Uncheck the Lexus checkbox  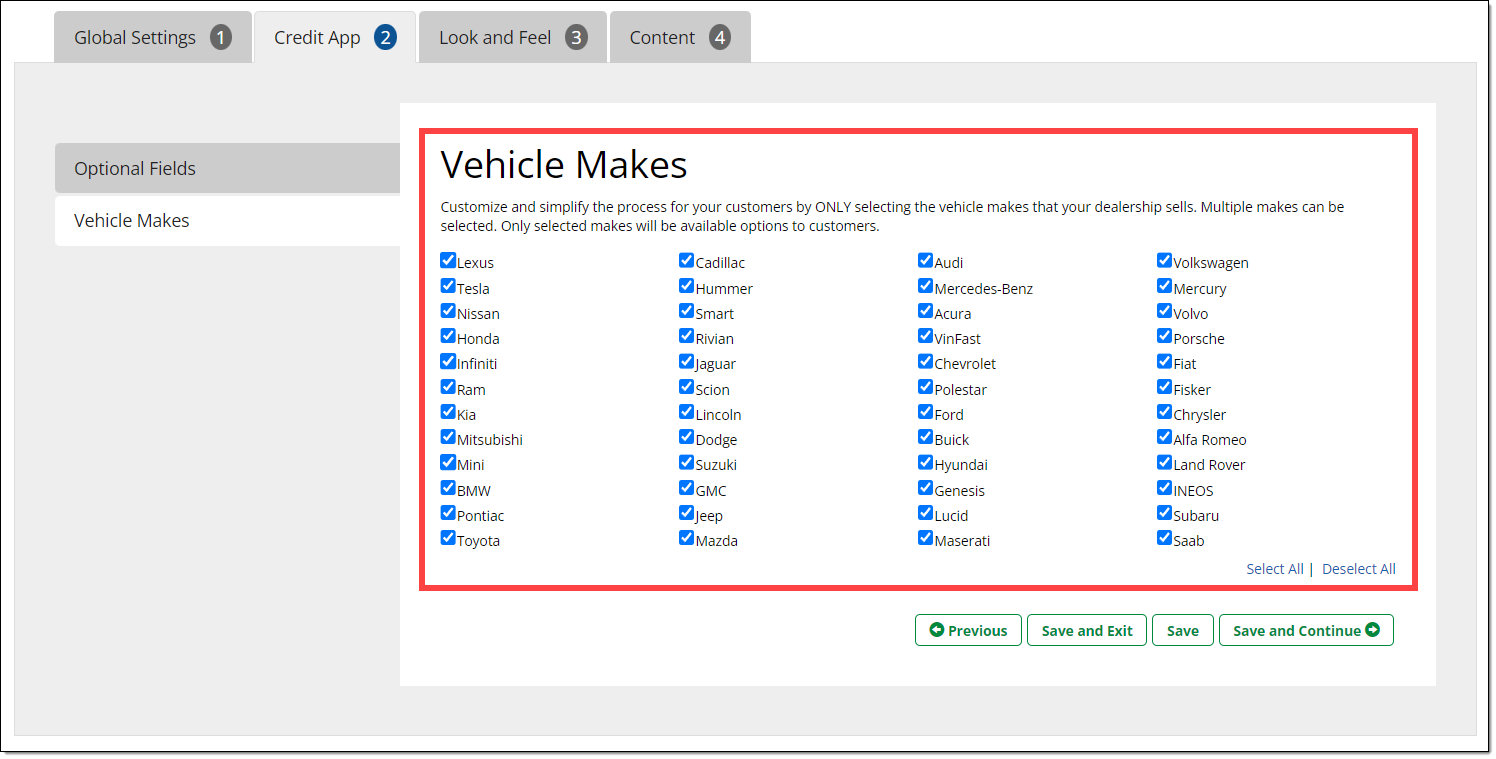(x=448, y=261)
